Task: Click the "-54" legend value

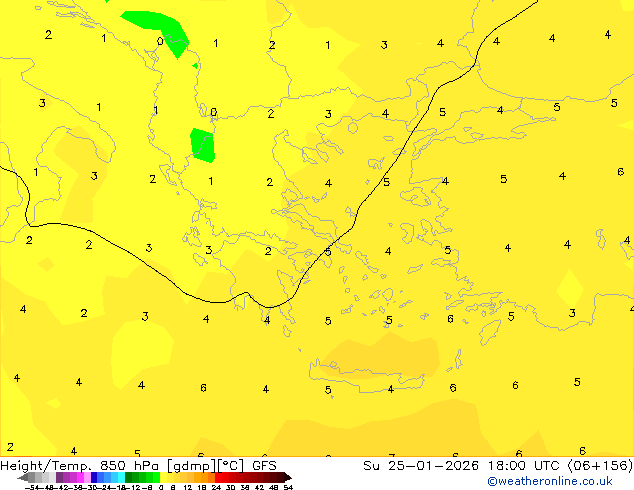Action: pyautogui.click(x=32, y=487)
